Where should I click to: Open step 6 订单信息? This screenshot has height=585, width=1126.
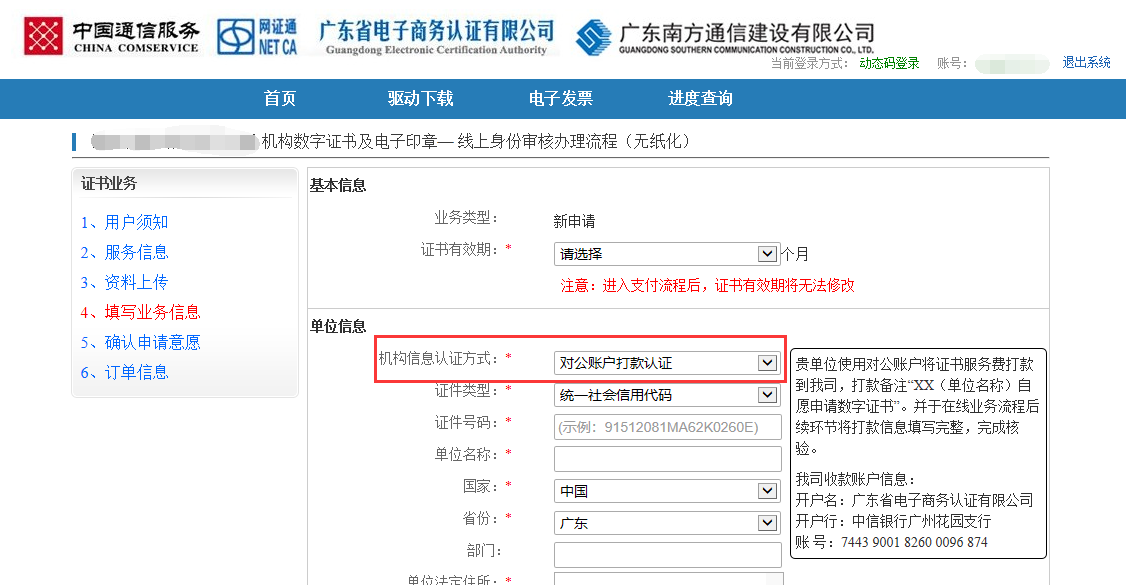click(x=125, y=372)
